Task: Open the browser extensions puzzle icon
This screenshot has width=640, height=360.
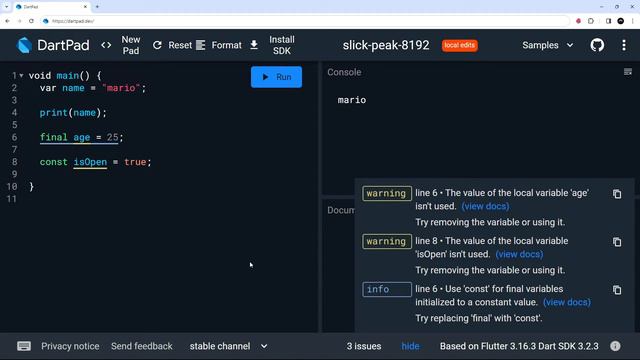Action: coord(591,21)
